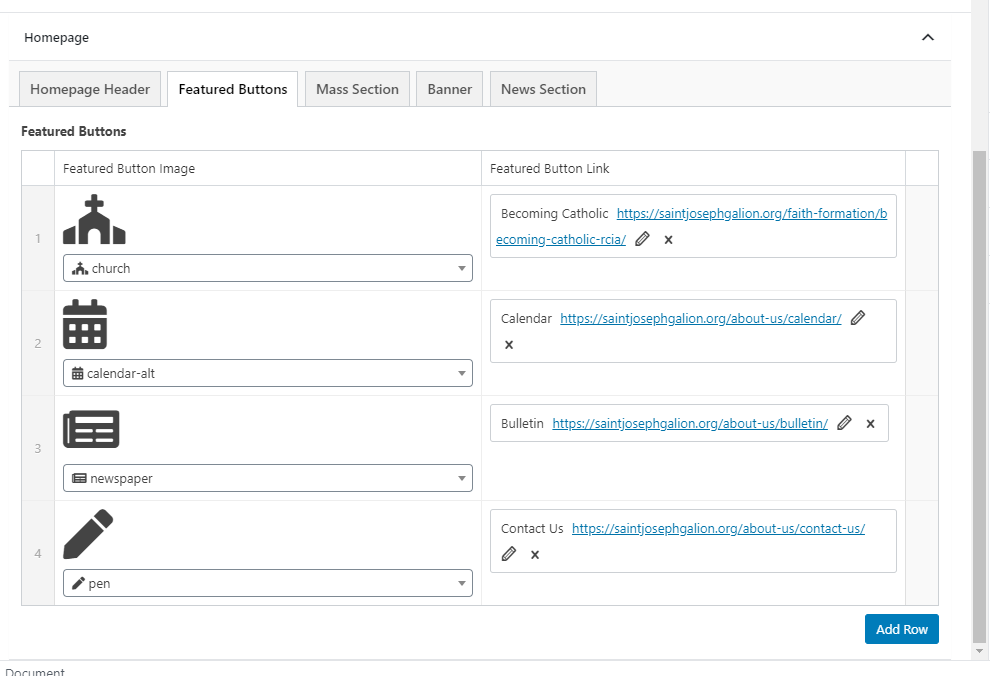Edit the Contact Us link pencil icon
The image size is (990, 676).
tap(509, 554)
